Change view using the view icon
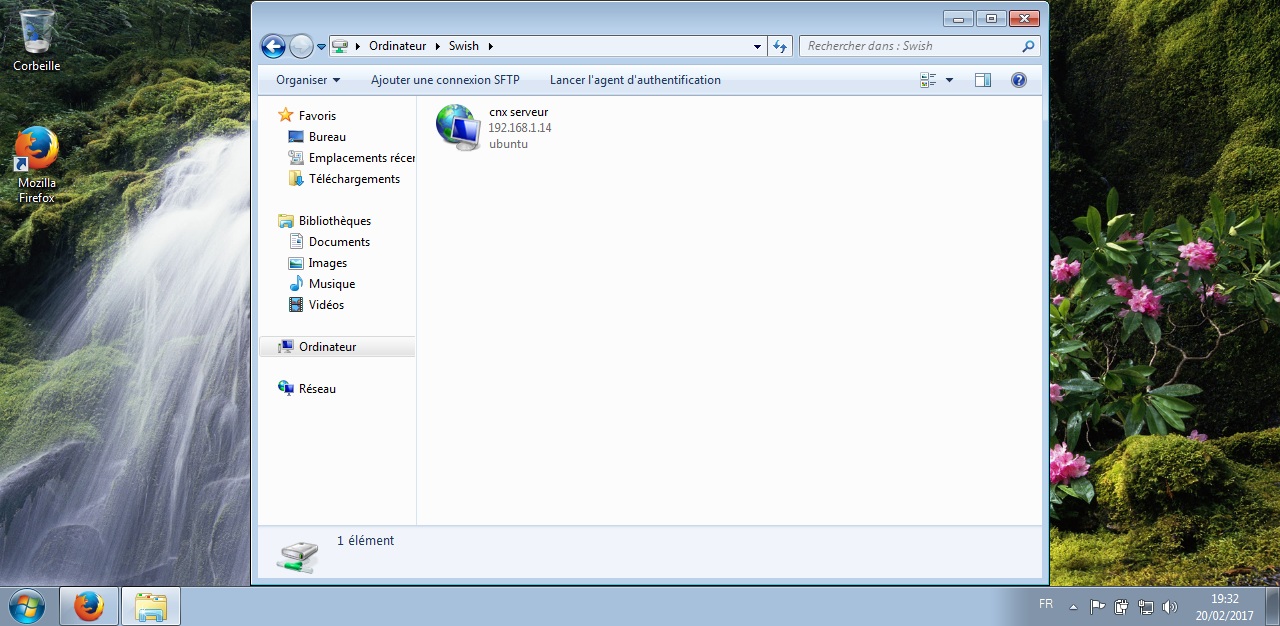 [x=928, y=80]
